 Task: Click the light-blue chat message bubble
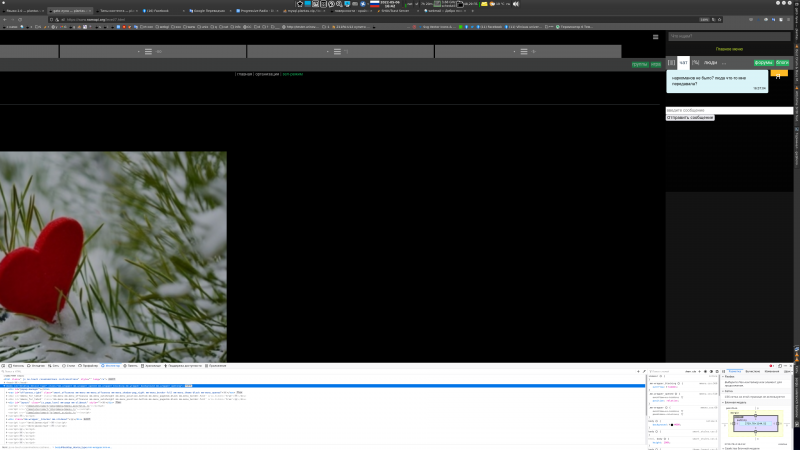(717, 81)
